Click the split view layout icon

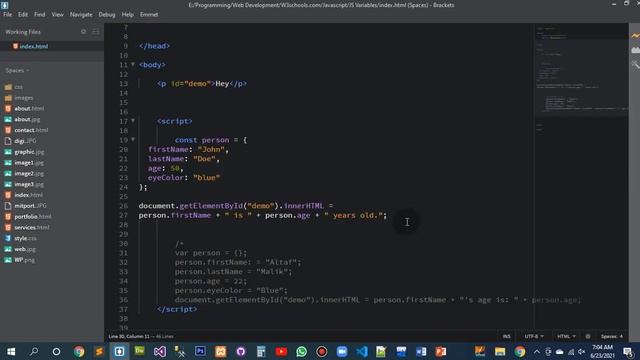(96, 31)
